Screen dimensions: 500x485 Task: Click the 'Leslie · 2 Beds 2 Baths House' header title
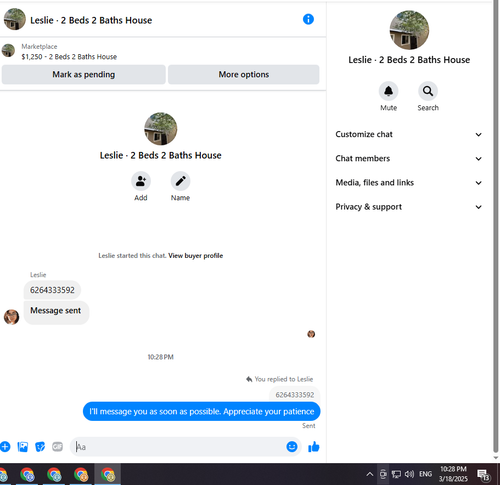click(x=91, y=20)
